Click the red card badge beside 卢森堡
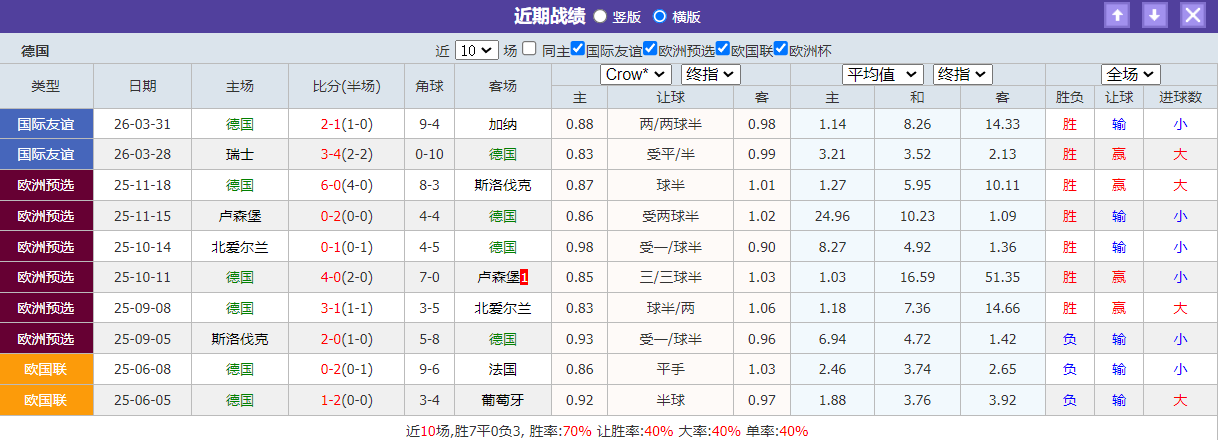Screen dimensions: 1225x440 coord(523,277)
